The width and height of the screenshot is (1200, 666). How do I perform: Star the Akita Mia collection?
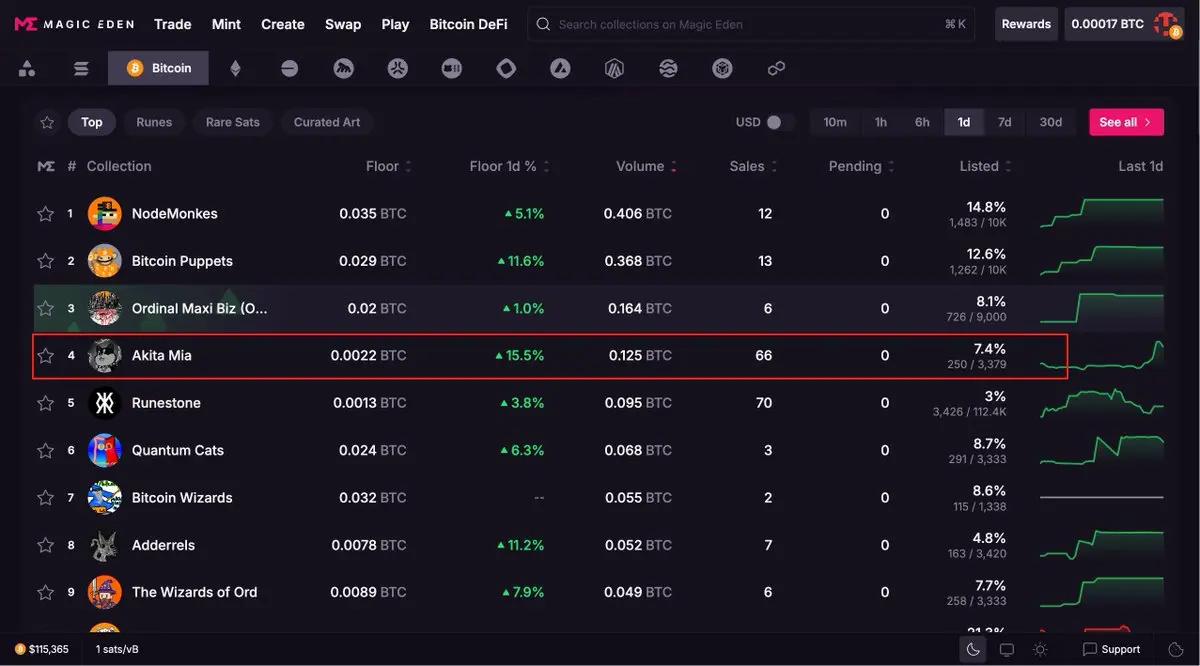point(45,355)
